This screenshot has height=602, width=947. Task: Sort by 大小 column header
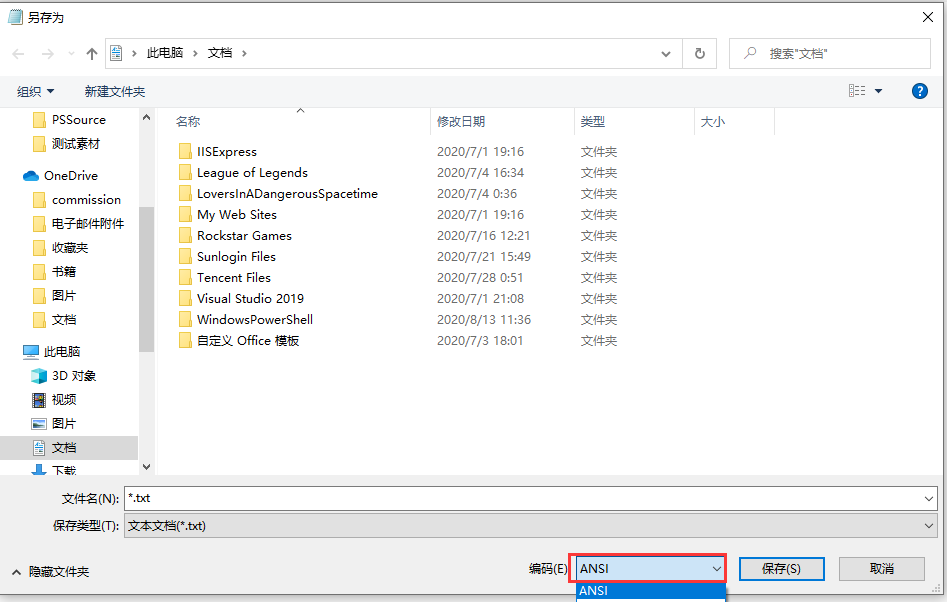click(x=713, y=122)
